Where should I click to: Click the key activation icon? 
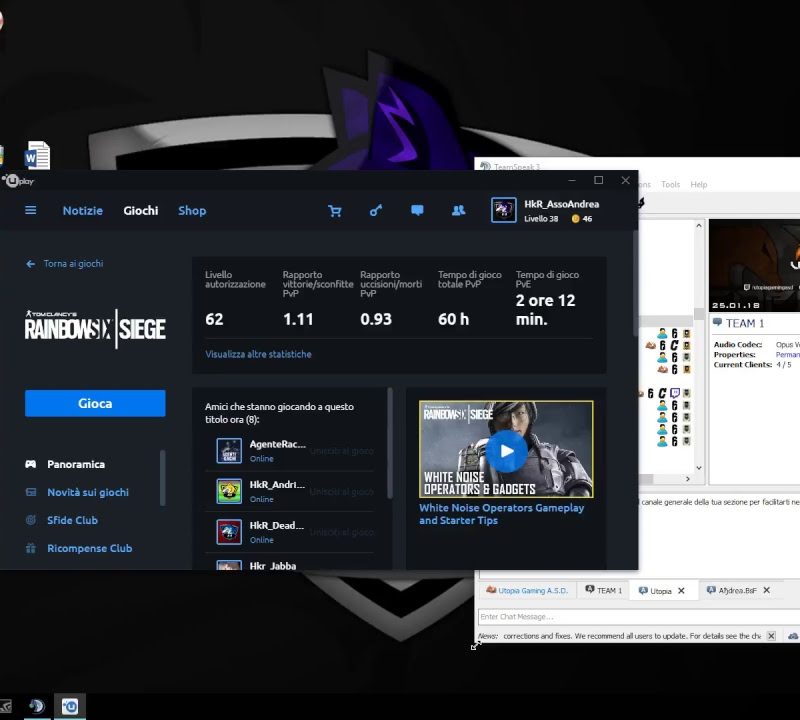click(376, 210)
